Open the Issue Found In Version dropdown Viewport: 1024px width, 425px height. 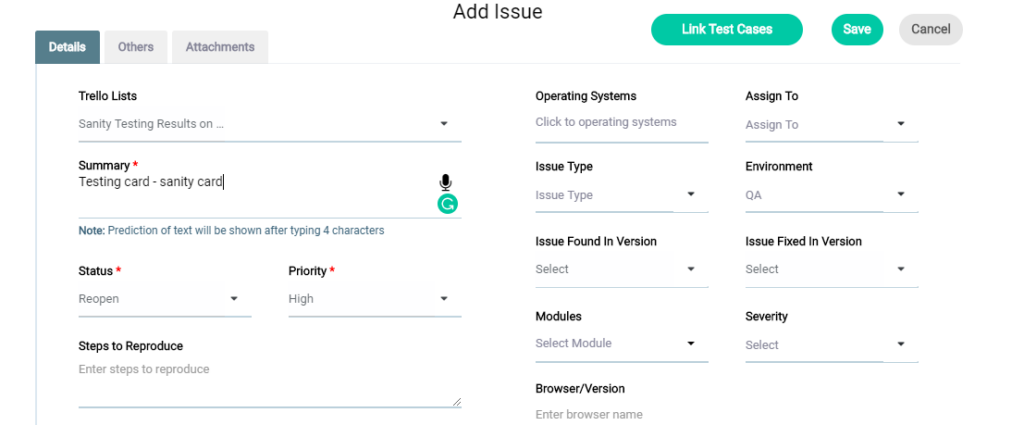click(x=690, y=269)
